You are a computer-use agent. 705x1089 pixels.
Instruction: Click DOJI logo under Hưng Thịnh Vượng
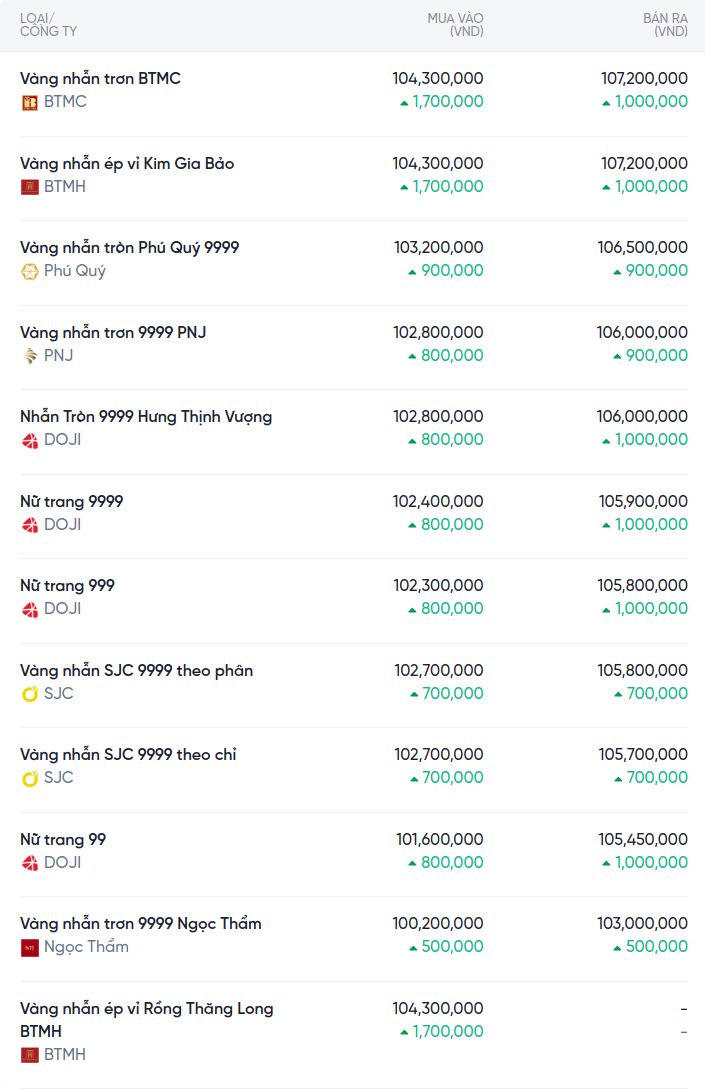[29, 440]
